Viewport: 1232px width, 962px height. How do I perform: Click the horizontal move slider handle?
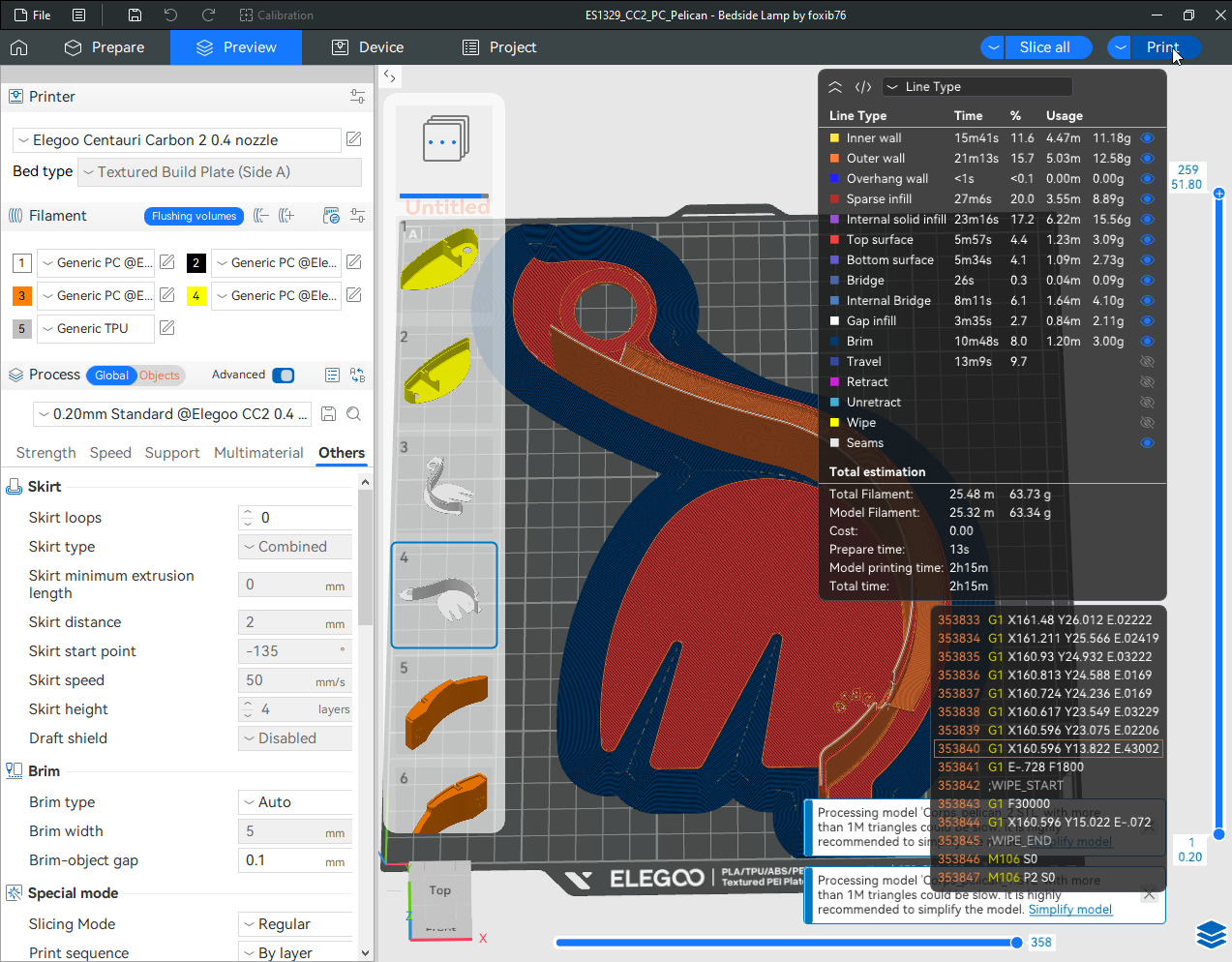click(1016, 943)
